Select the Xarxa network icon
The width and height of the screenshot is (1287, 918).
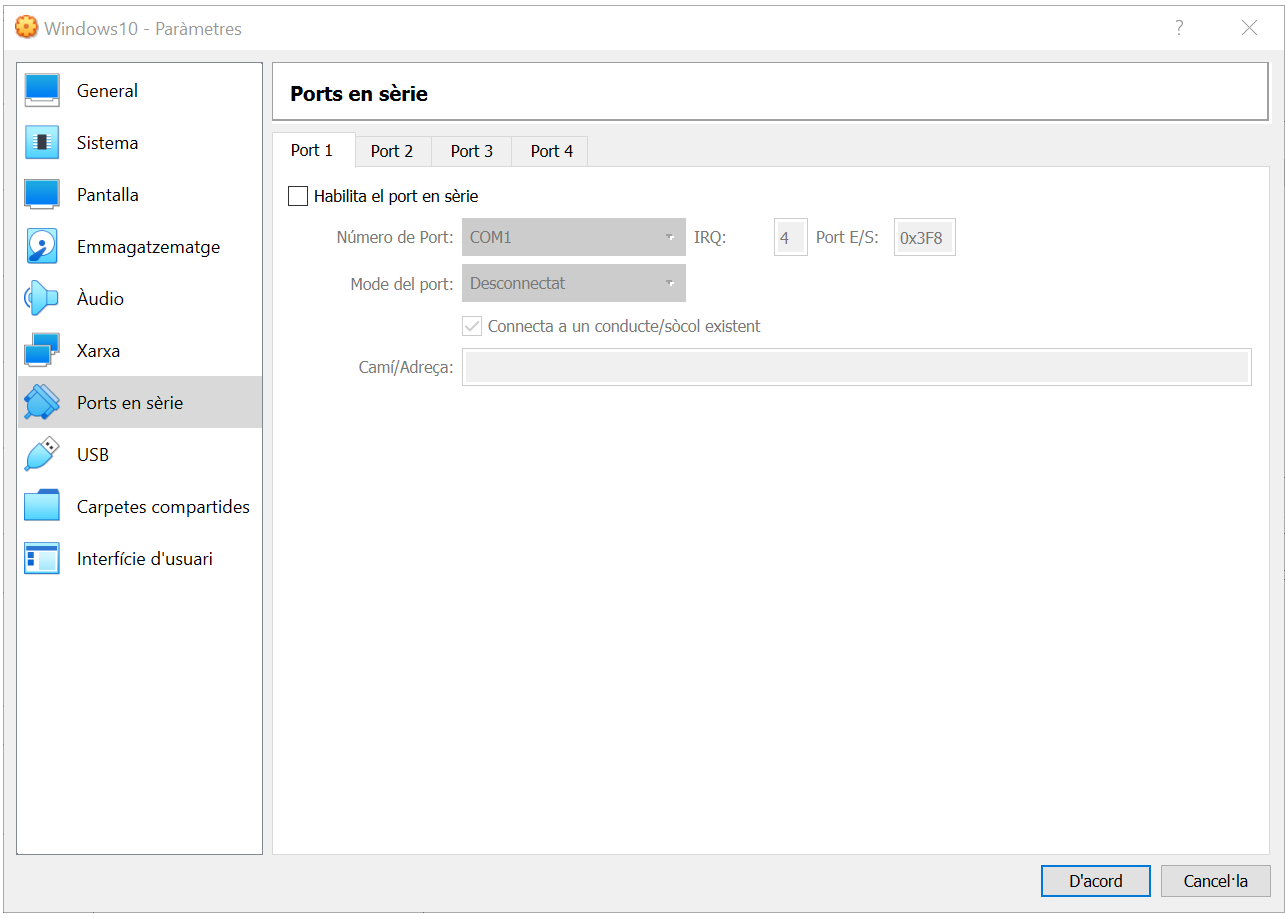pos(42,351)
